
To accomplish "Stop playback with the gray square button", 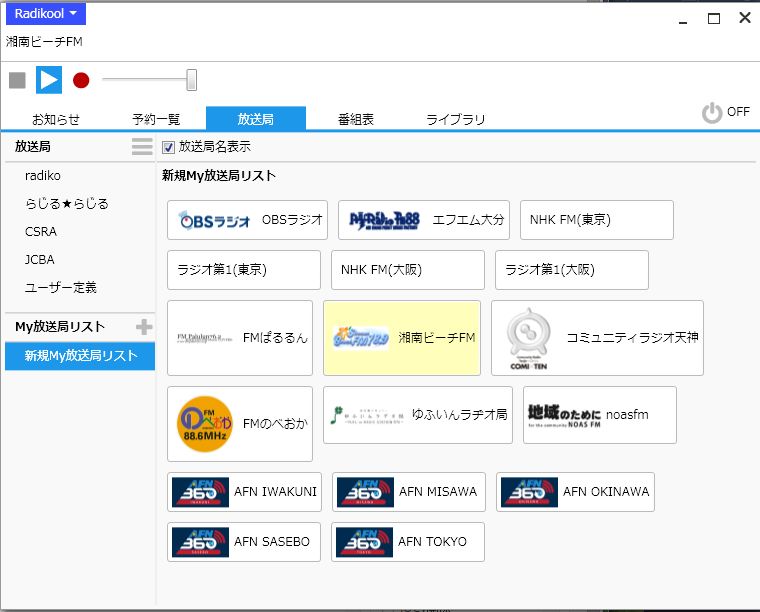I will [17, 80].
